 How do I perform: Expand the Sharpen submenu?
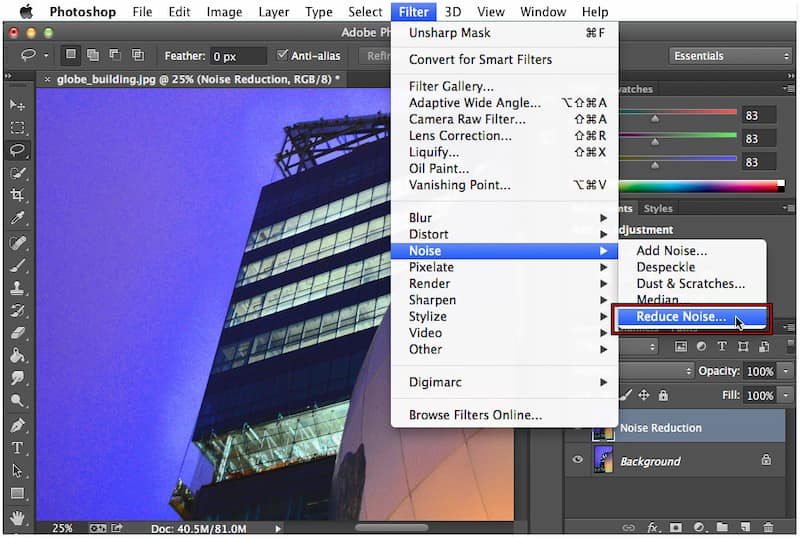tap(504, 300)
